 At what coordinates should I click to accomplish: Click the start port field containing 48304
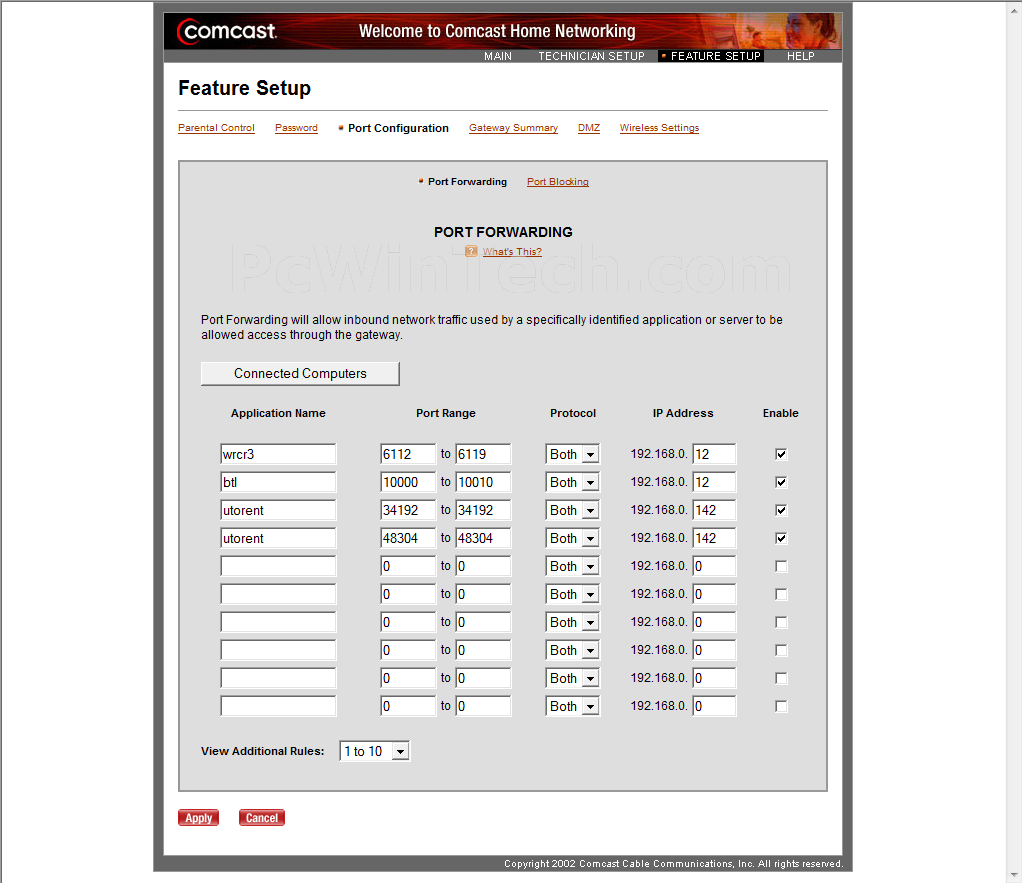(x=408, y=538)
